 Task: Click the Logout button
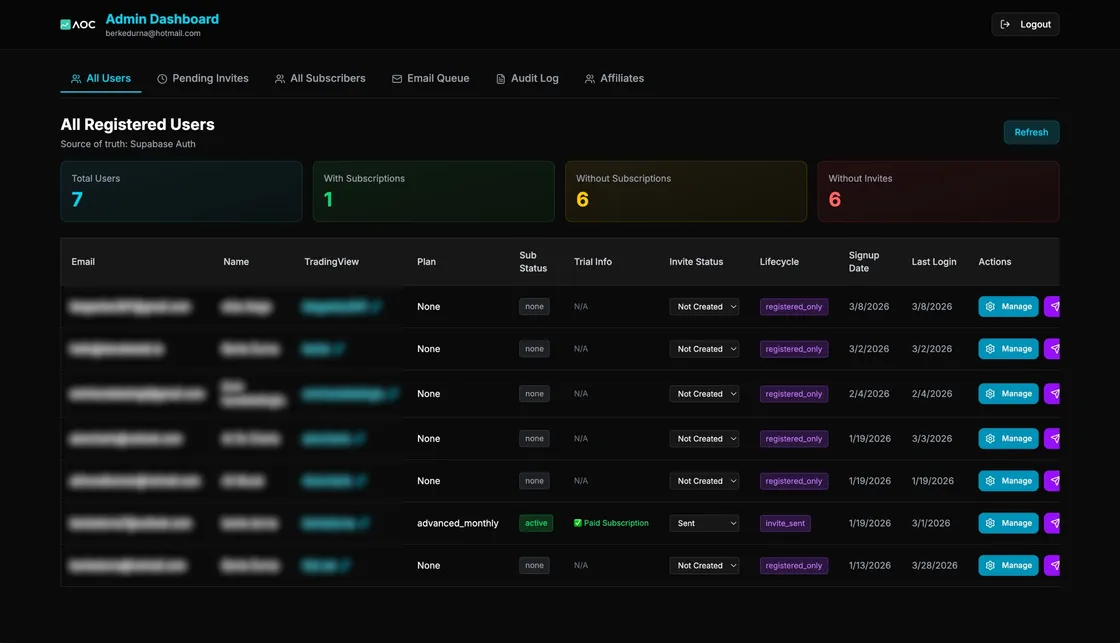(1025, 24)
